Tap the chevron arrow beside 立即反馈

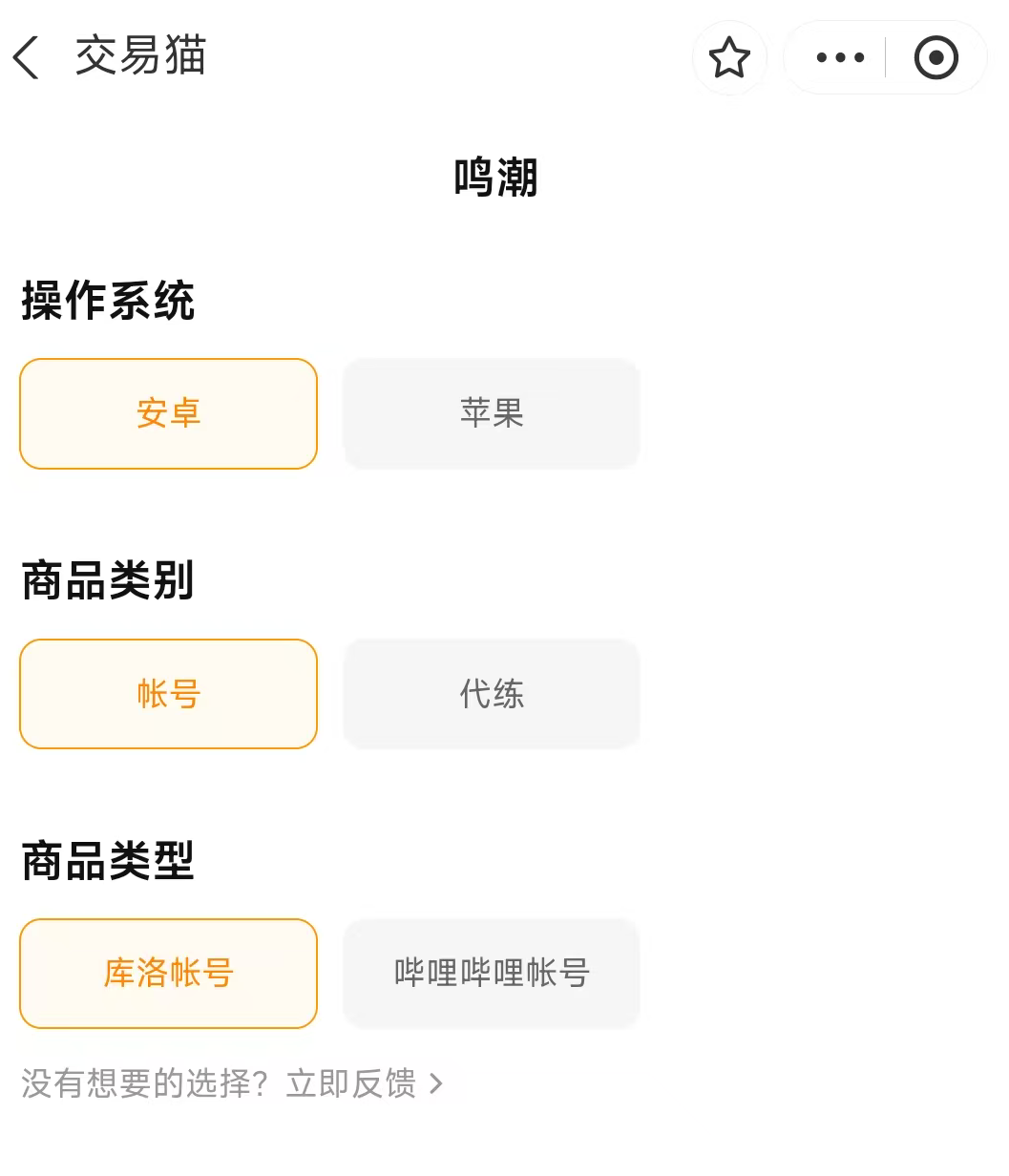pos(436,1083)
